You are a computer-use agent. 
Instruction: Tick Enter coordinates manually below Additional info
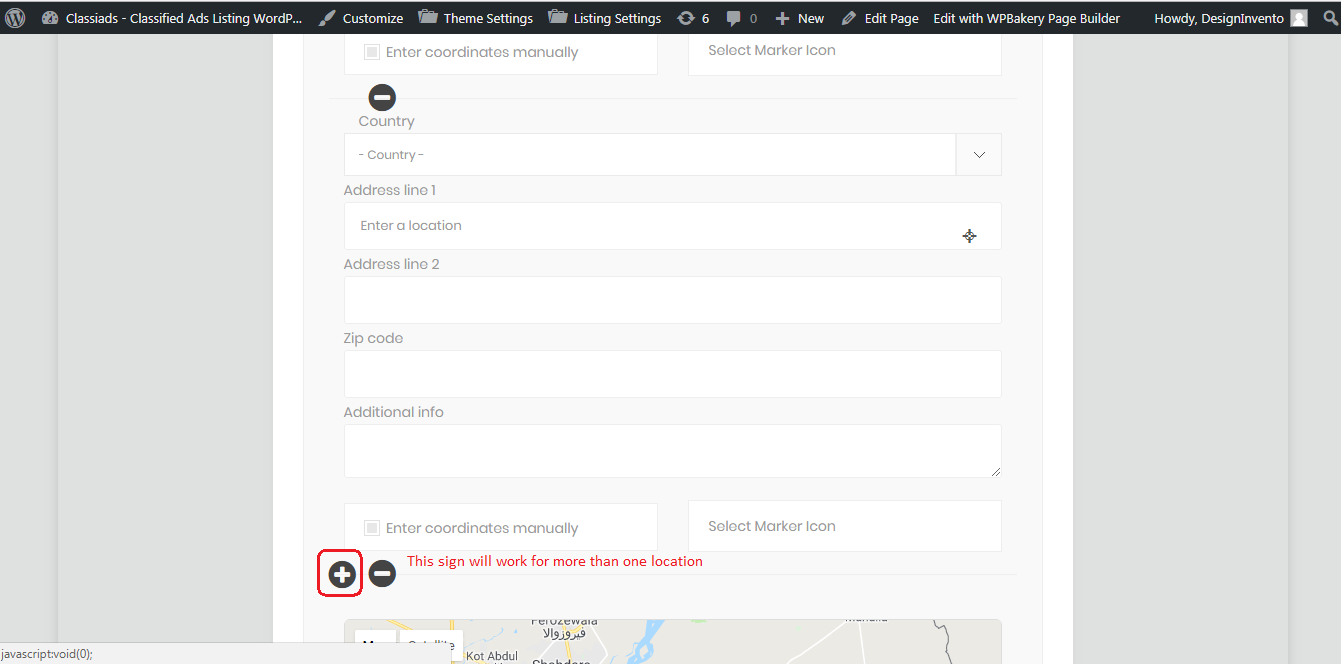click(372, 528)
